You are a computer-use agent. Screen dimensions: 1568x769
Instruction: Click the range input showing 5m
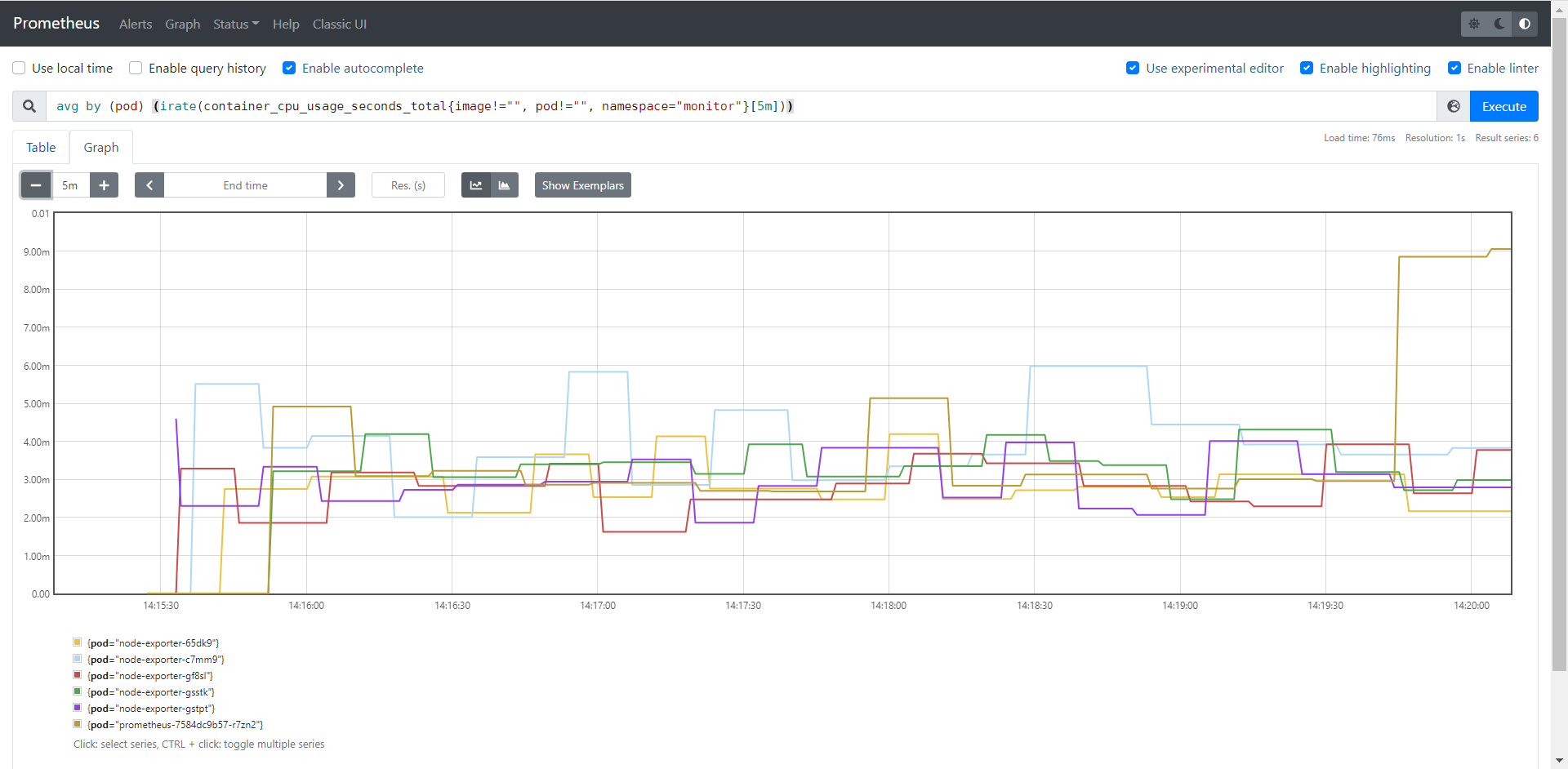(70, 185)
